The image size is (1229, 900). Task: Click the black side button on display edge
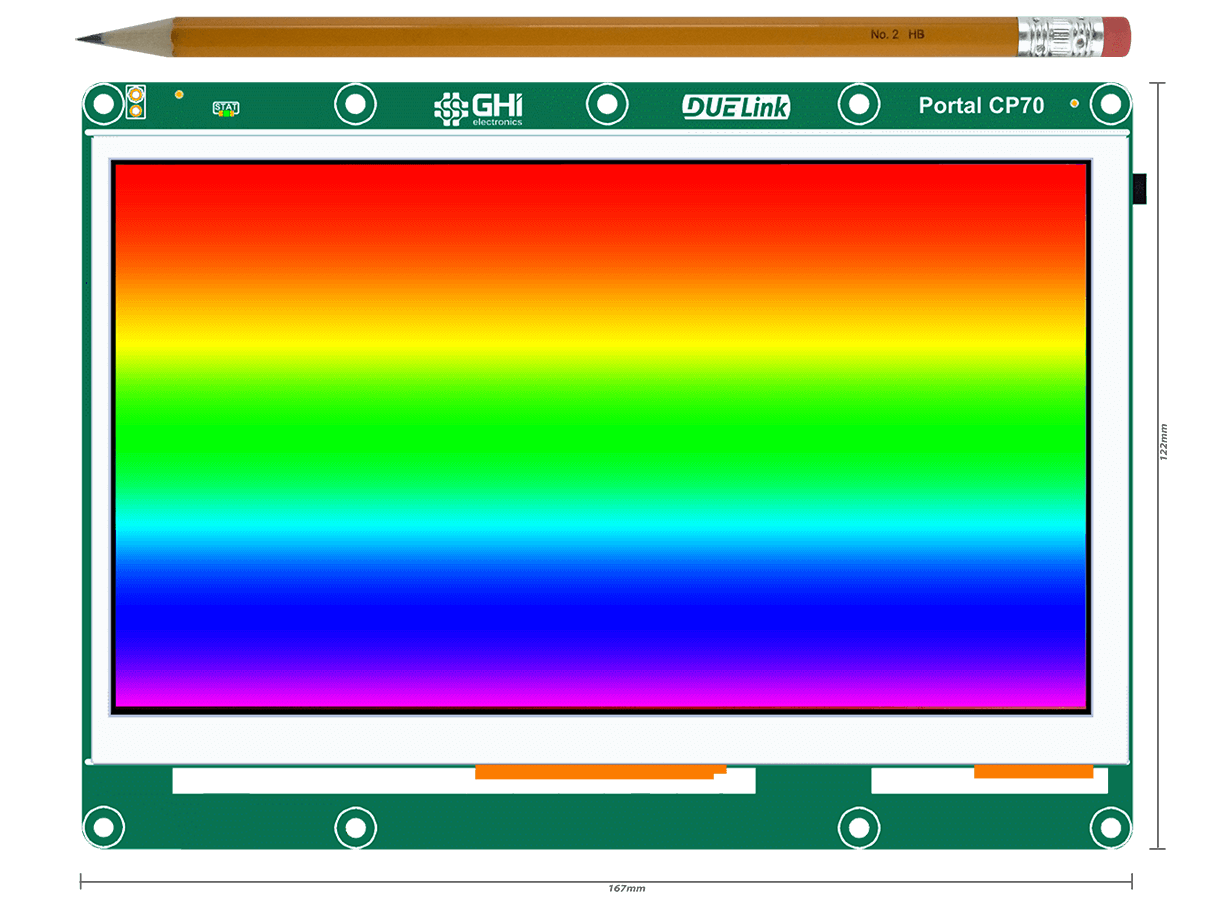pyautogui.click(x=1139, y=189)
